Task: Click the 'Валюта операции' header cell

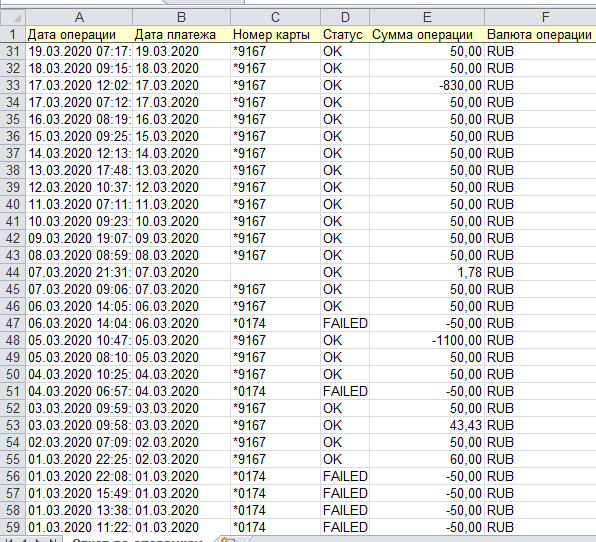Action: point(540,35)
